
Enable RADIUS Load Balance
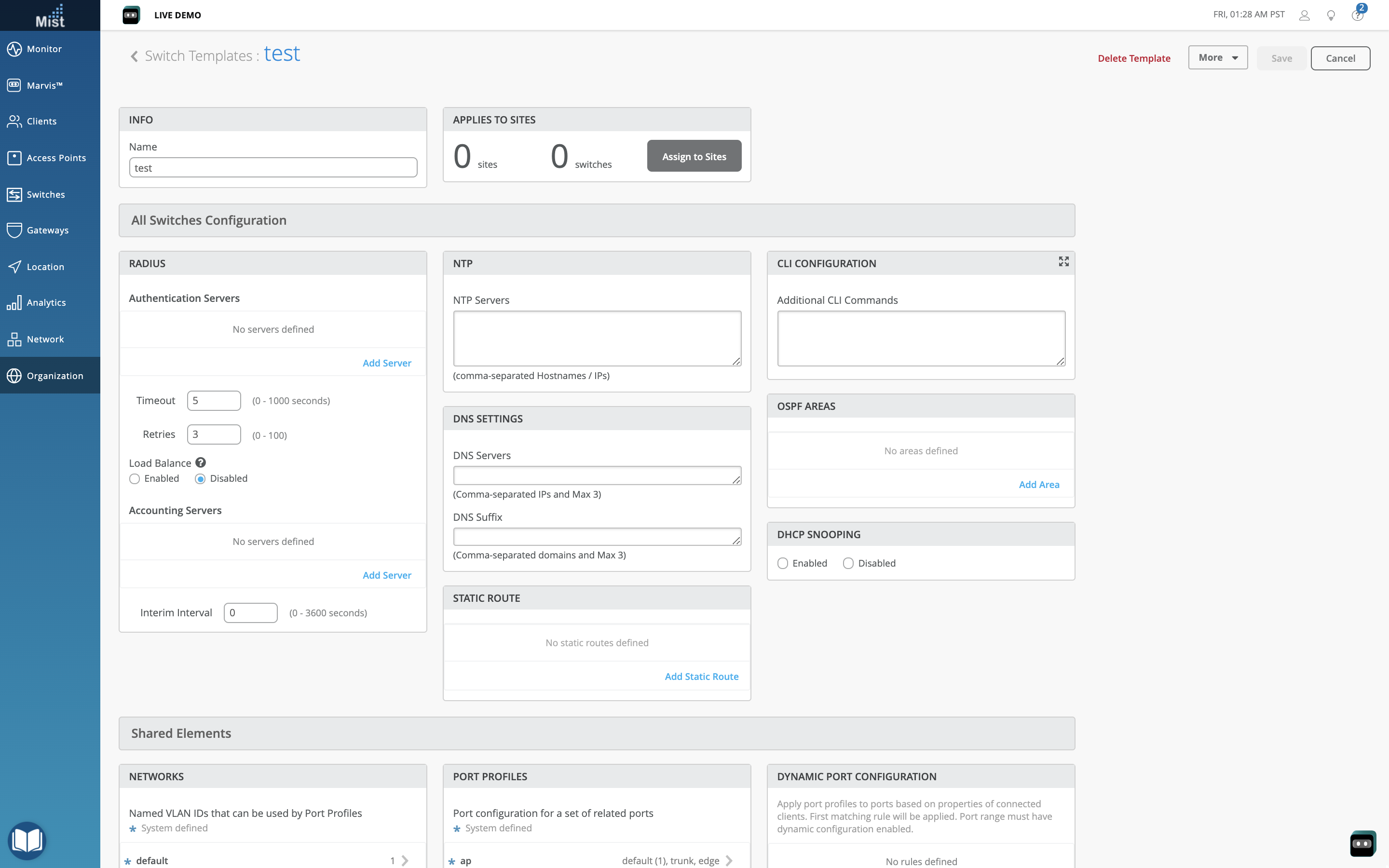point(135,479)
